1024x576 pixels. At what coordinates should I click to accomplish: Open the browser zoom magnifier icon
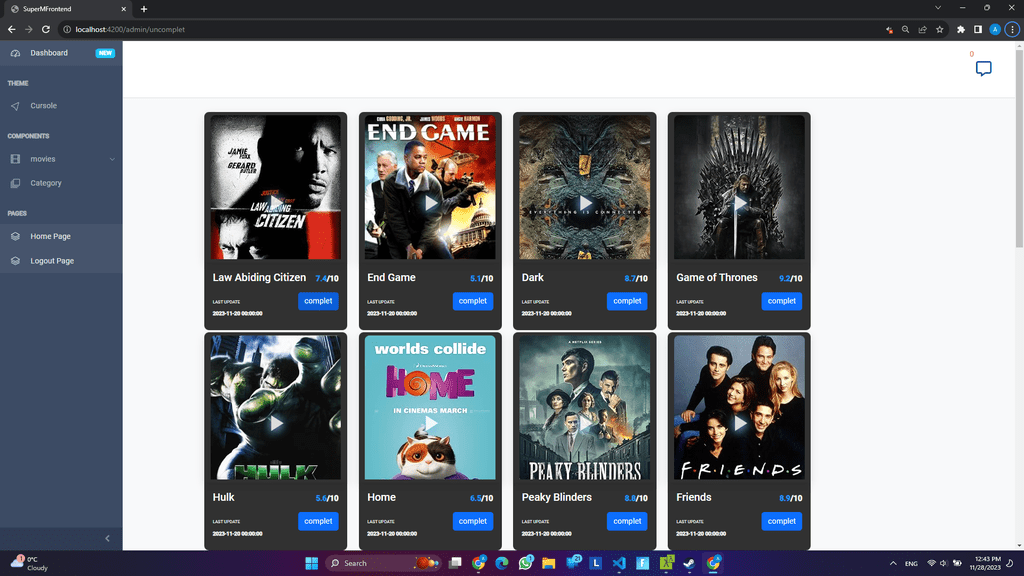pyautogui.click(x=905, y=29)
